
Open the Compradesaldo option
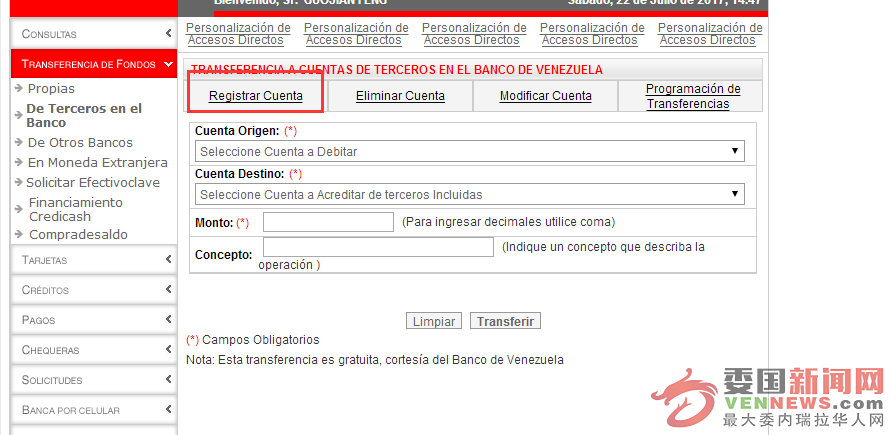(x=78, y=235)
